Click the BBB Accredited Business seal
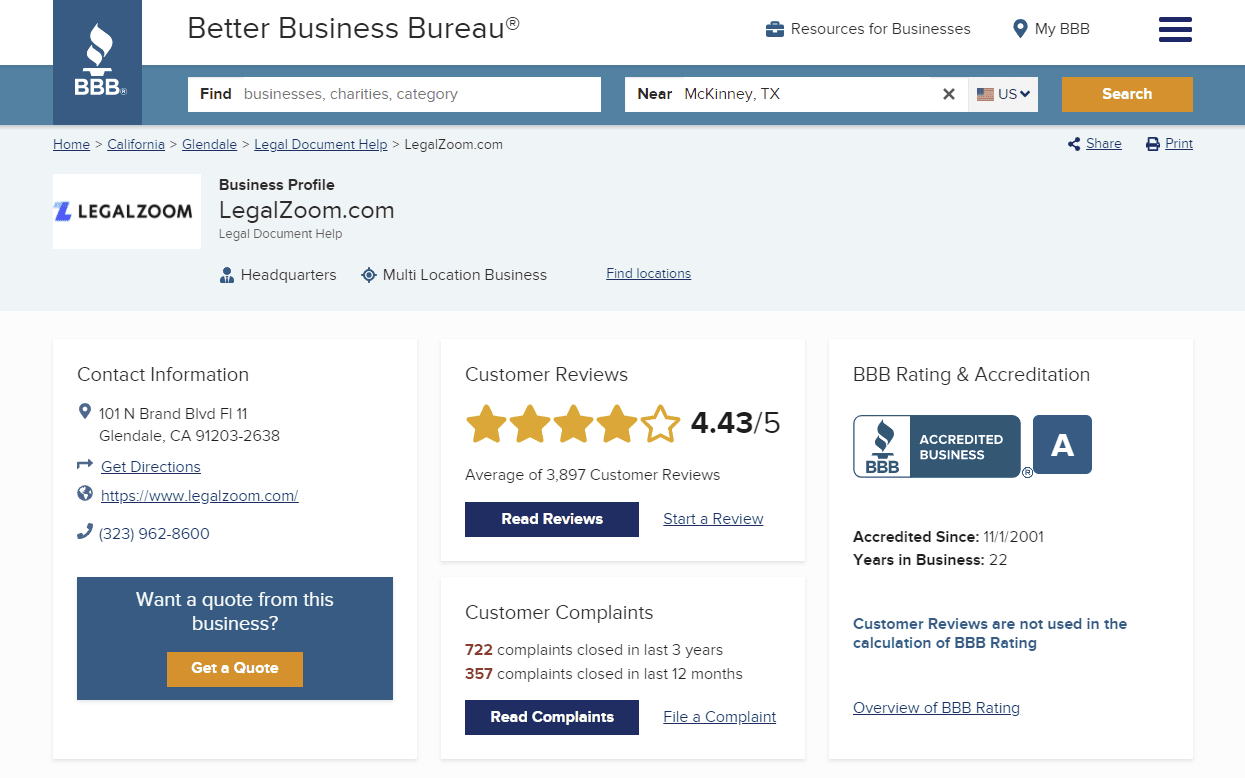The height and width of the screenshot is (778, 1245). [x=937, y=446]
